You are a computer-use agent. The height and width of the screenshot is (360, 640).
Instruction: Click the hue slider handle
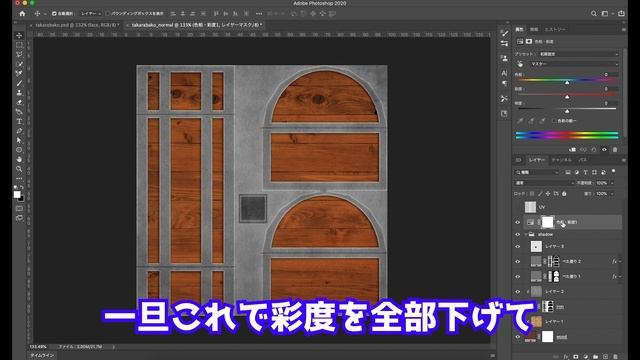(x=567, y=83)
